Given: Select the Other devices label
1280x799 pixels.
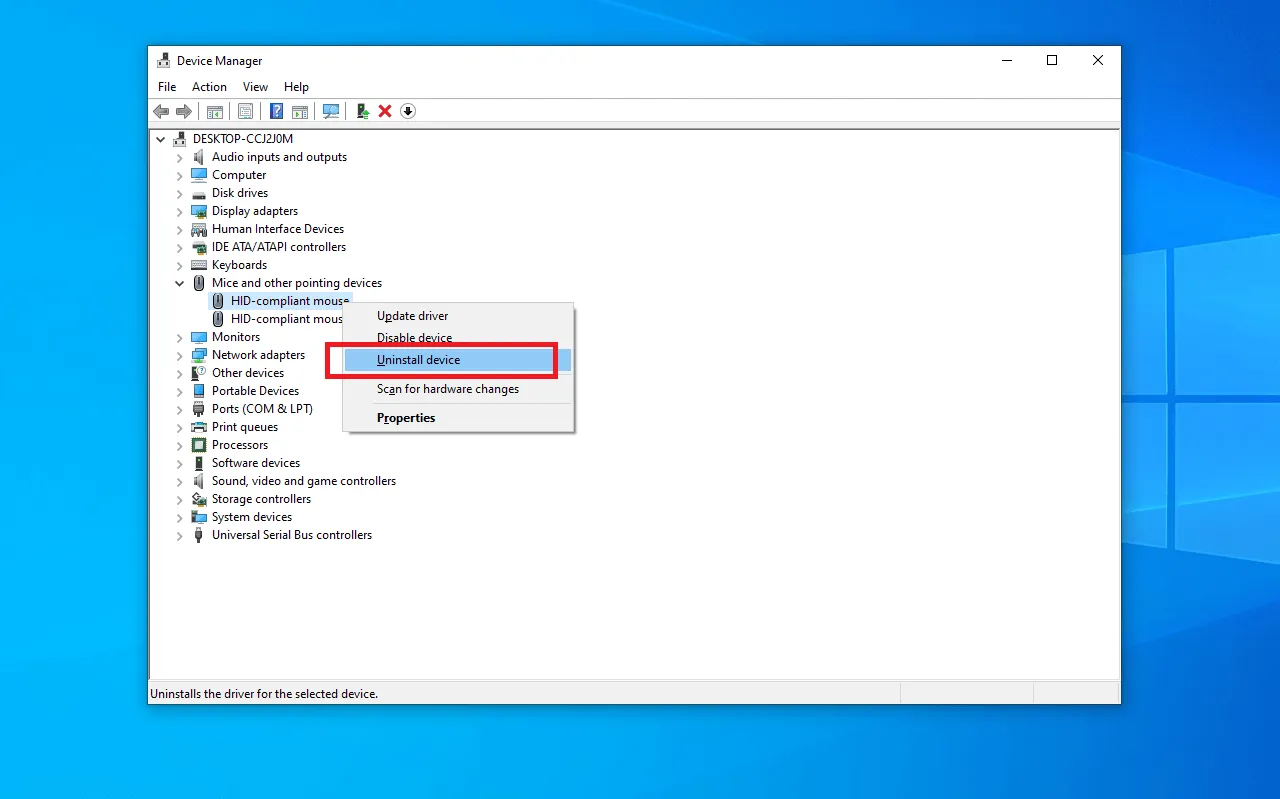Looking at the screenshot, I should (x=248, y=373).
